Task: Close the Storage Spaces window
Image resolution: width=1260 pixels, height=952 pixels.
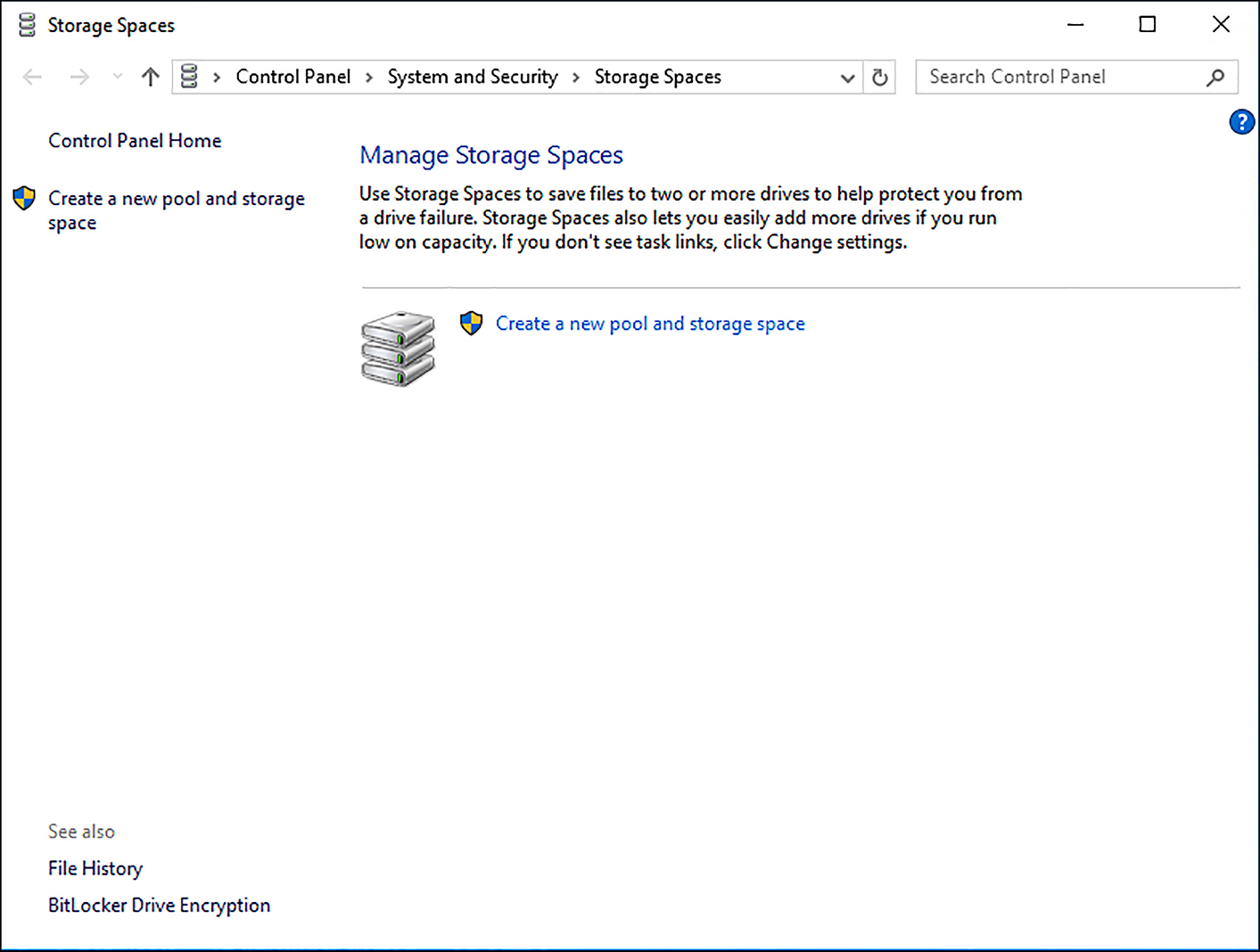Action: (1221, 25)
